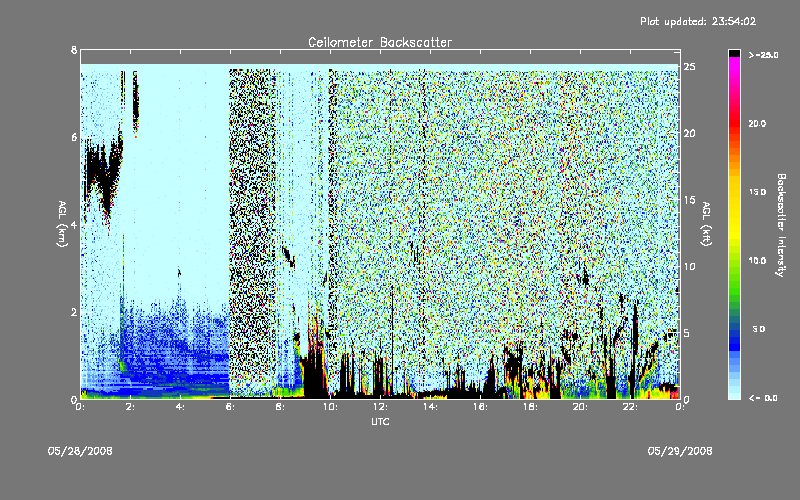Click the '22:' hour tick on time axis
The height and width of the screenshot is (500, 800).
[x=630, y=407]
